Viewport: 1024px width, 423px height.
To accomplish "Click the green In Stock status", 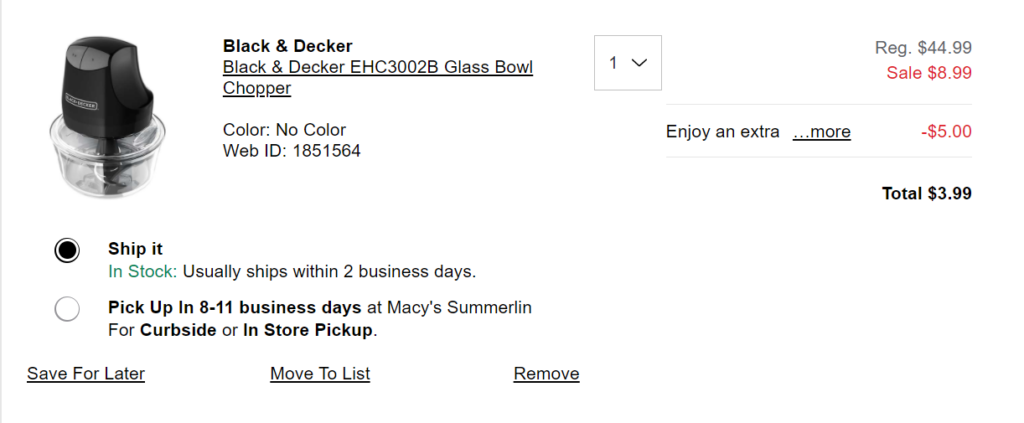I will coord(142,271).
